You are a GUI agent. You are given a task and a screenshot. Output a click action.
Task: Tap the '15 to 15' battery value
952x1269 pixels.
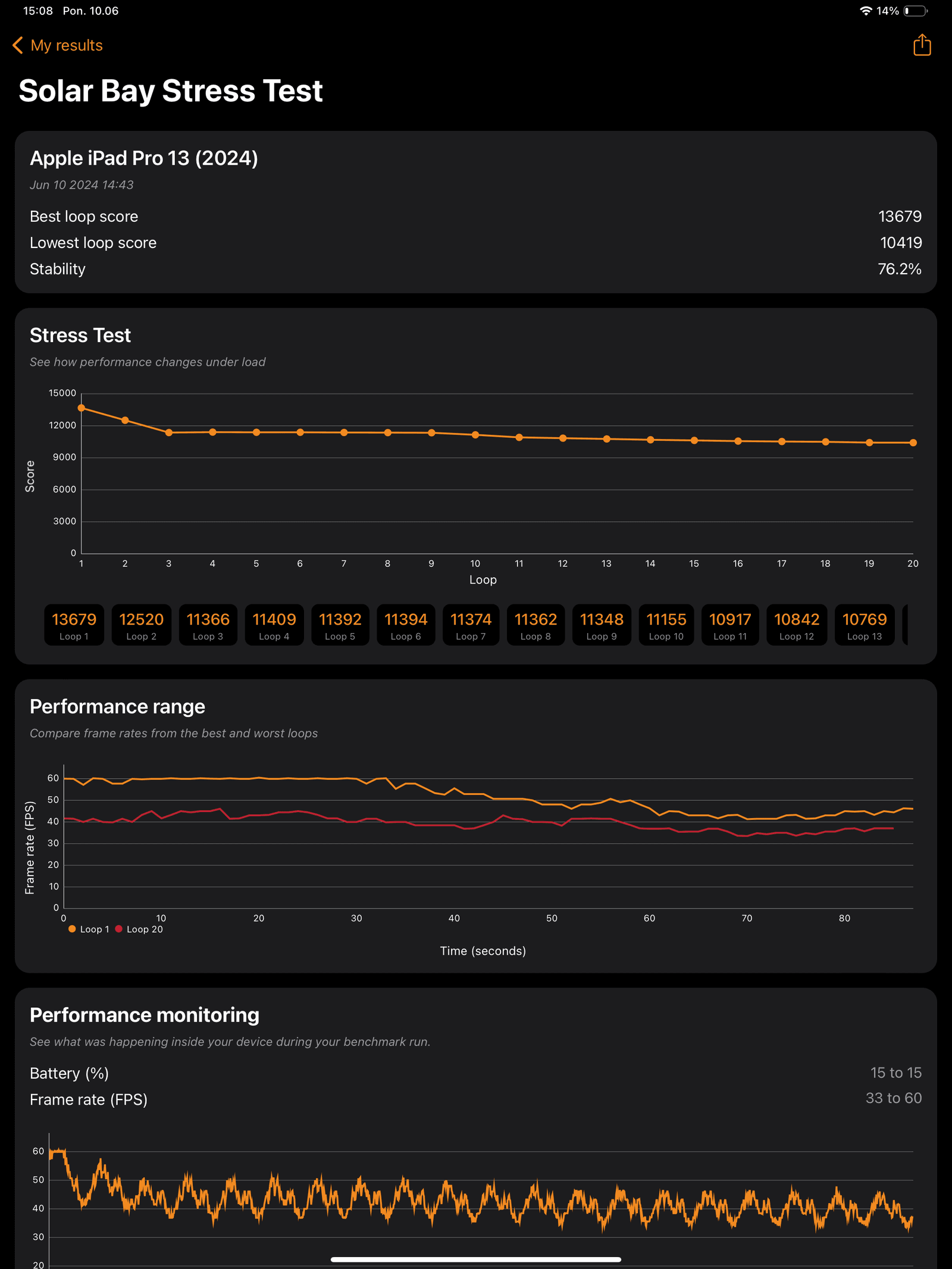pos(896,1073)
